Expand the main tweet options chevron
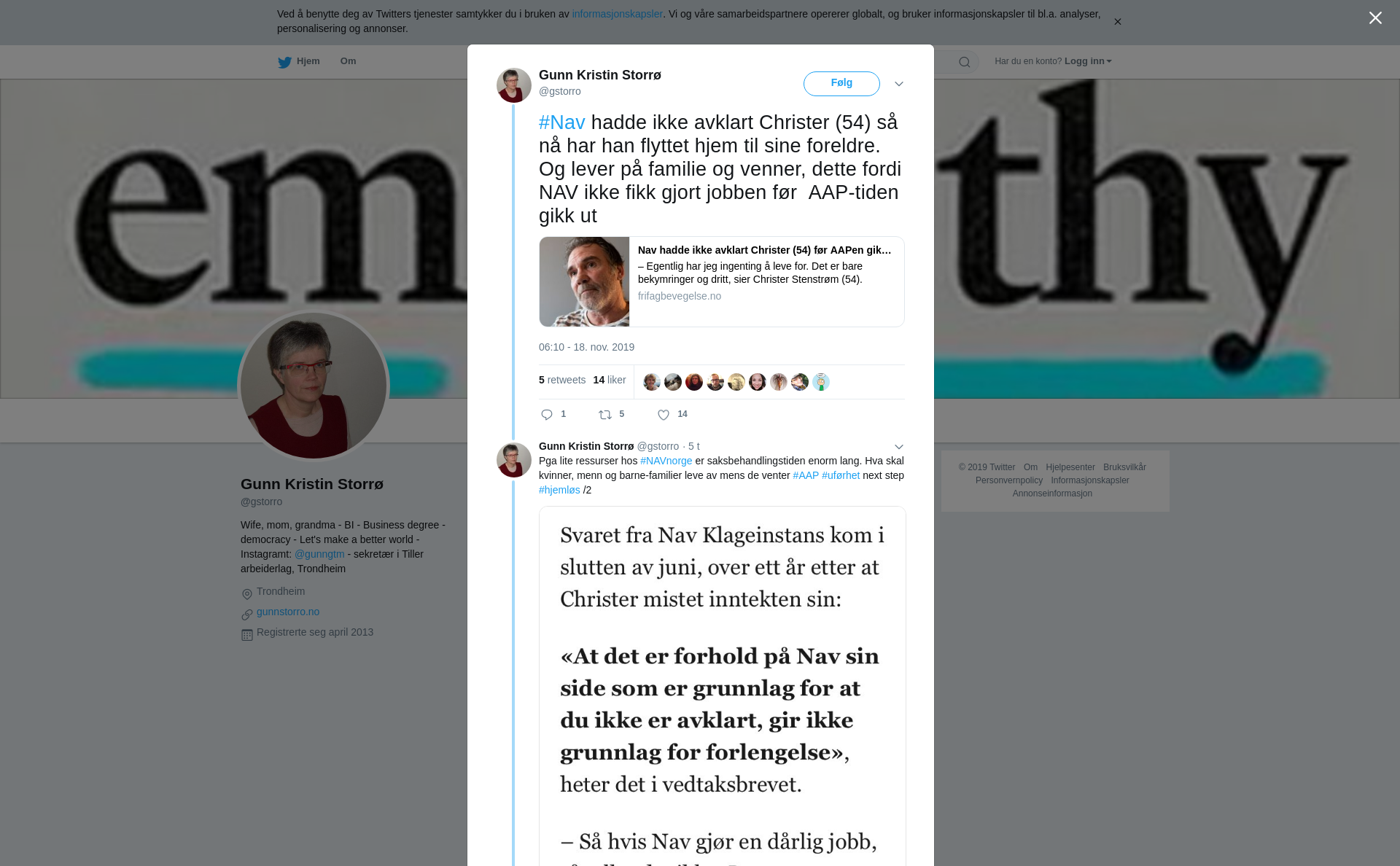Viewport: 1400px width, 866px height. 899,84
